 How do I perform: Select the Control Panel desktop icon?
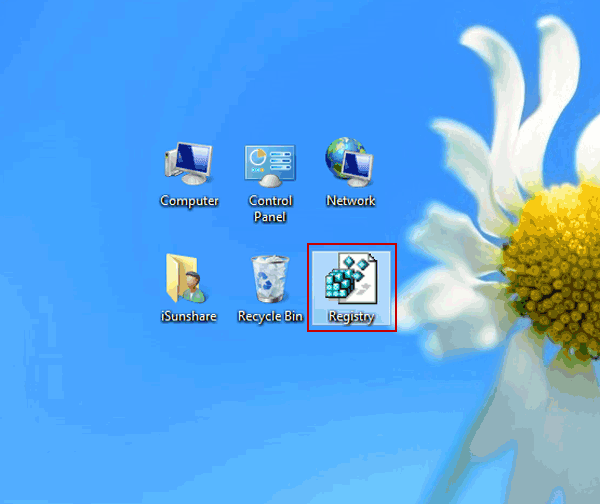[x=270, y=165]
